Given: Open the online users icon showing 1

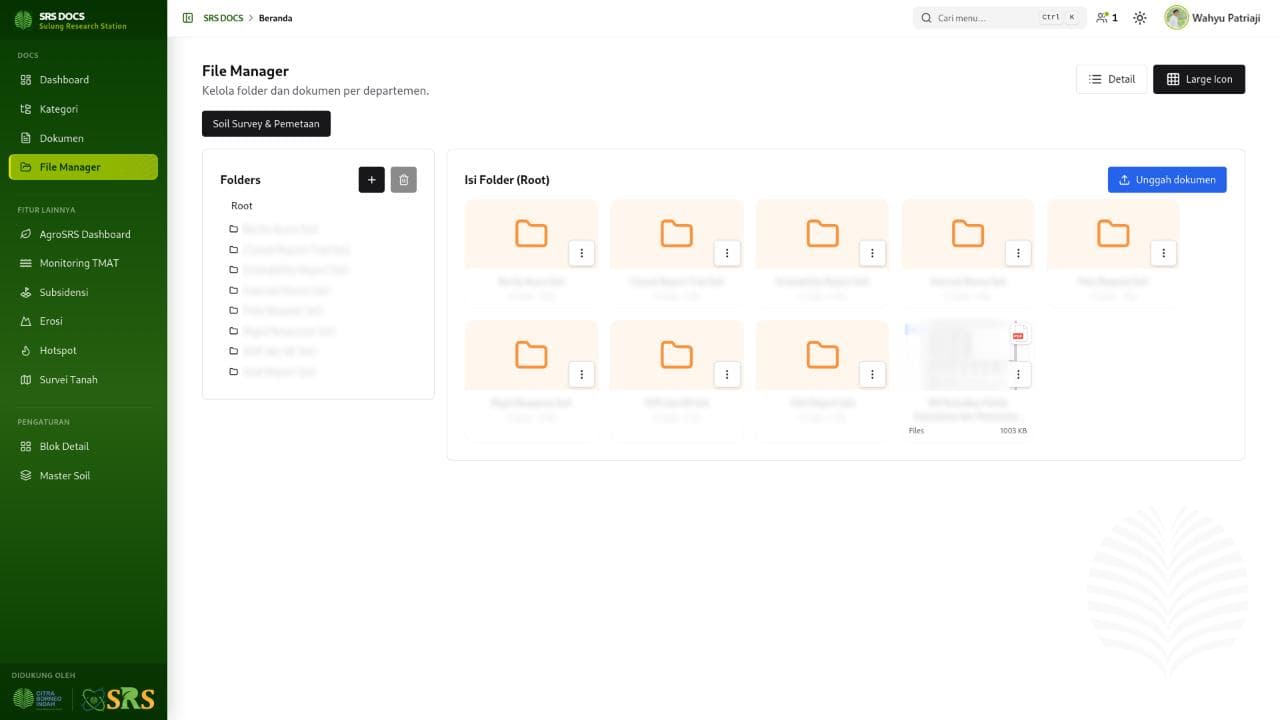Looking at the screenshot, I should pyautogui.click(x=1107, y=18).
